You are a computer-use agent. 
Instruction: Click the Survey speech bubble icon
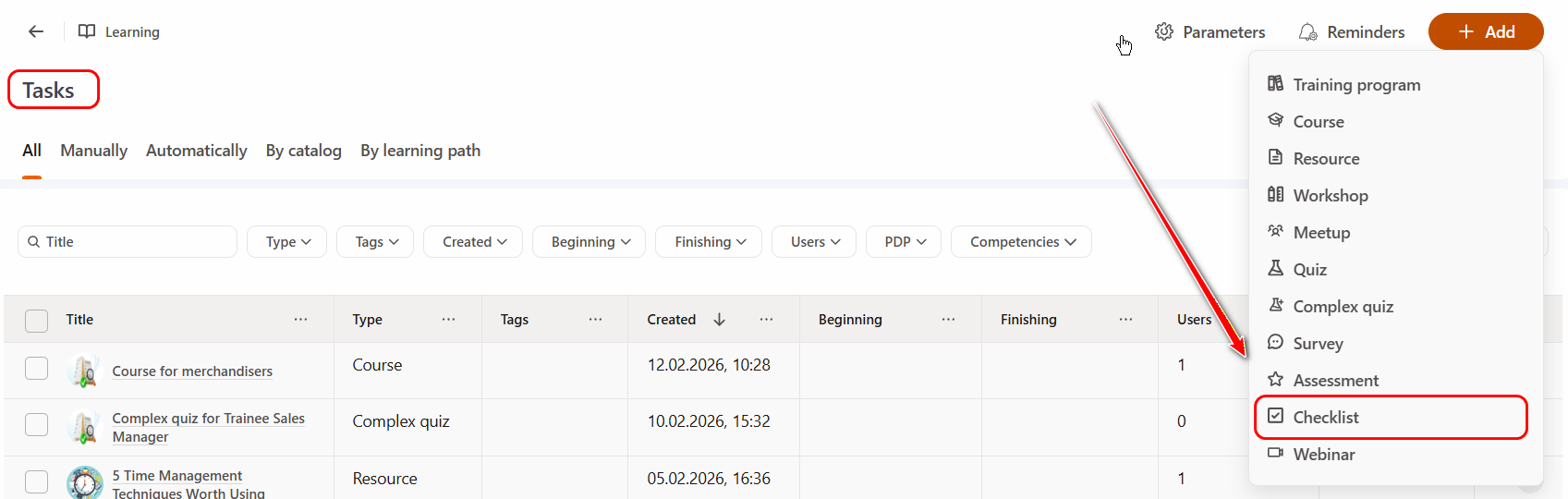tap(1275, 342)
